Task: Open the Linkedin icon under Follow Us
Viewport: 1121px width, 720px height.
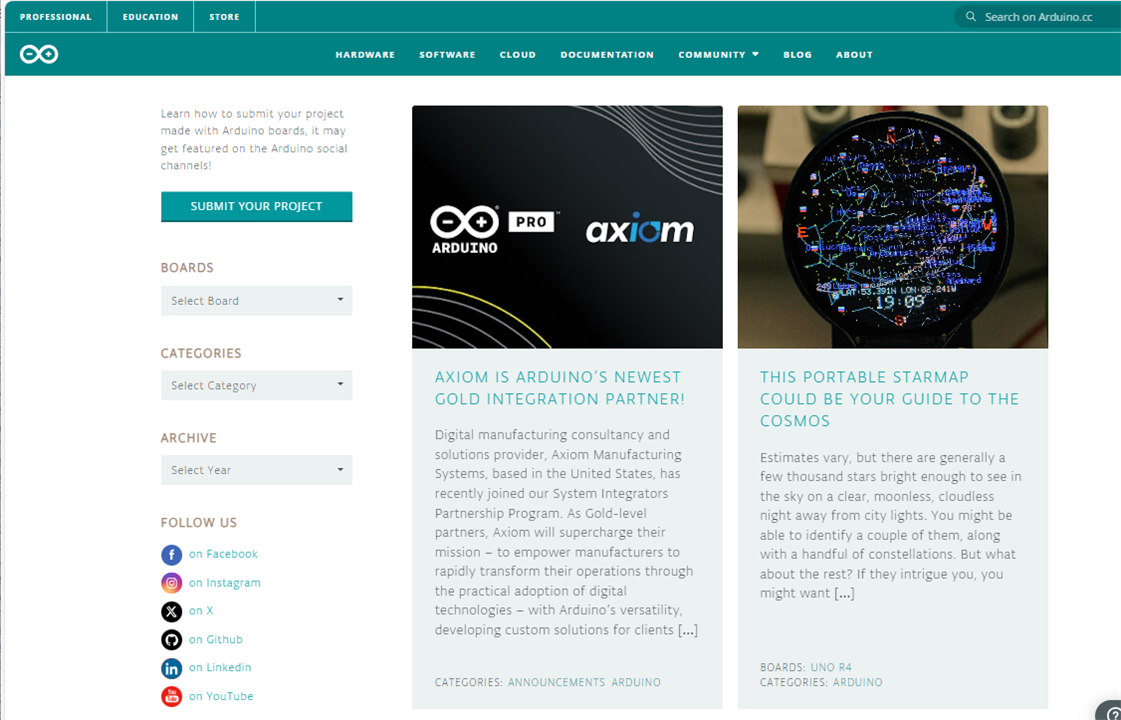Action: (x=172, y=669)
